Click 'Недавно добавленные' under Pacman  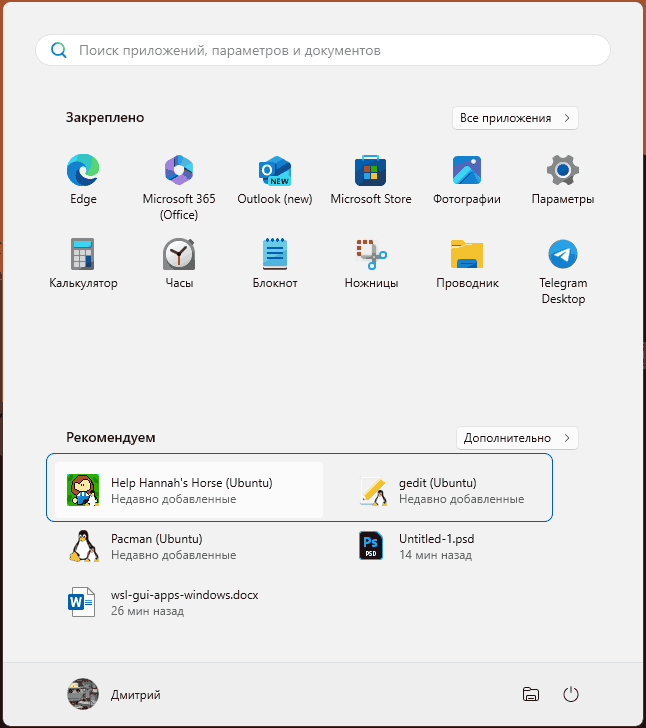click(x=174, y=555)
